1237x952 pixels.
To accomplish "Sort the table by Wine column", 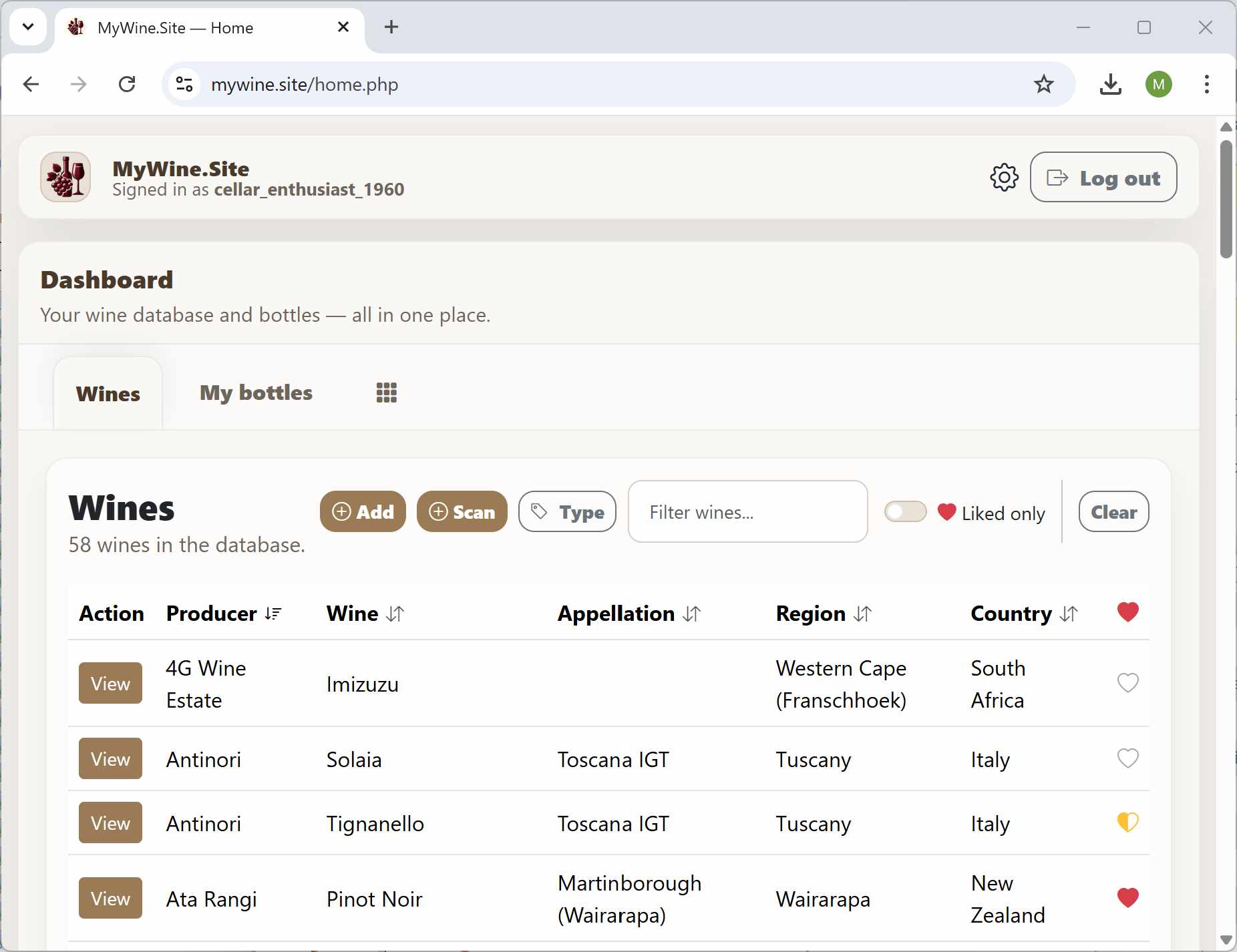I will (x=395, y=614).
